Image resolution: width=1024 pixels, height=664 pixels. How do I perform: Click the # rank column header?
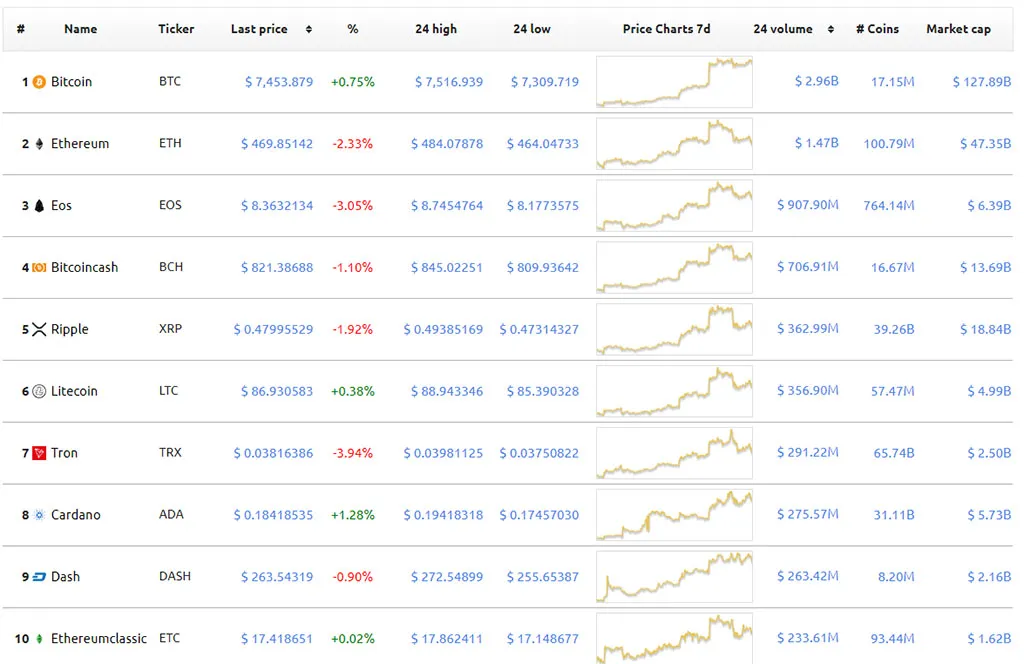pos(21,29)
